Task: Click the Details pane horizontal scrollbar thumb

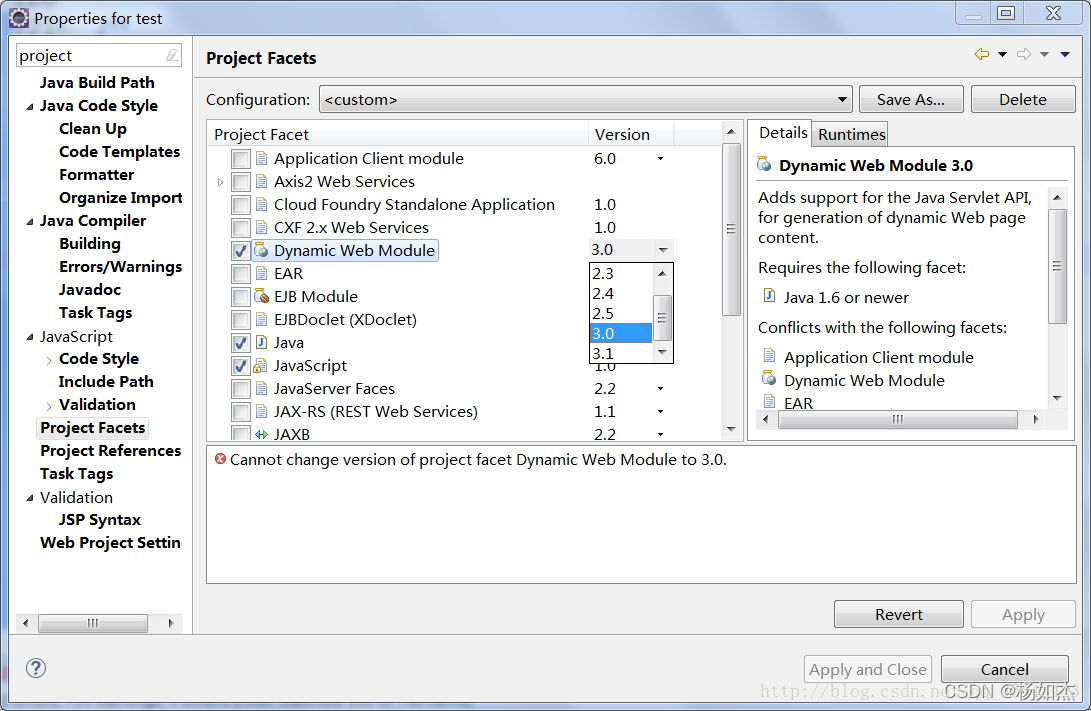Action: [x=898, y=419]
